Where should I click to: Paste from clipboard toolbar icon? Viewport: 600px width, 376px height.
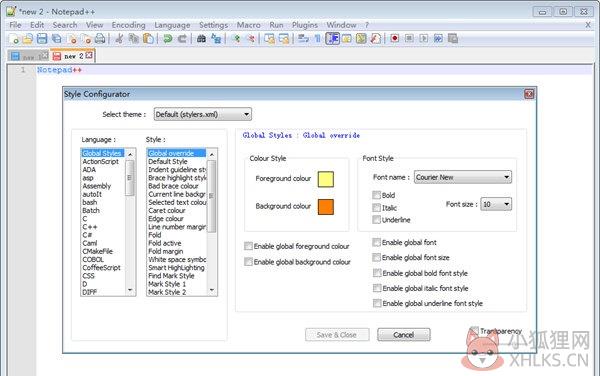(x=148, y=39)
